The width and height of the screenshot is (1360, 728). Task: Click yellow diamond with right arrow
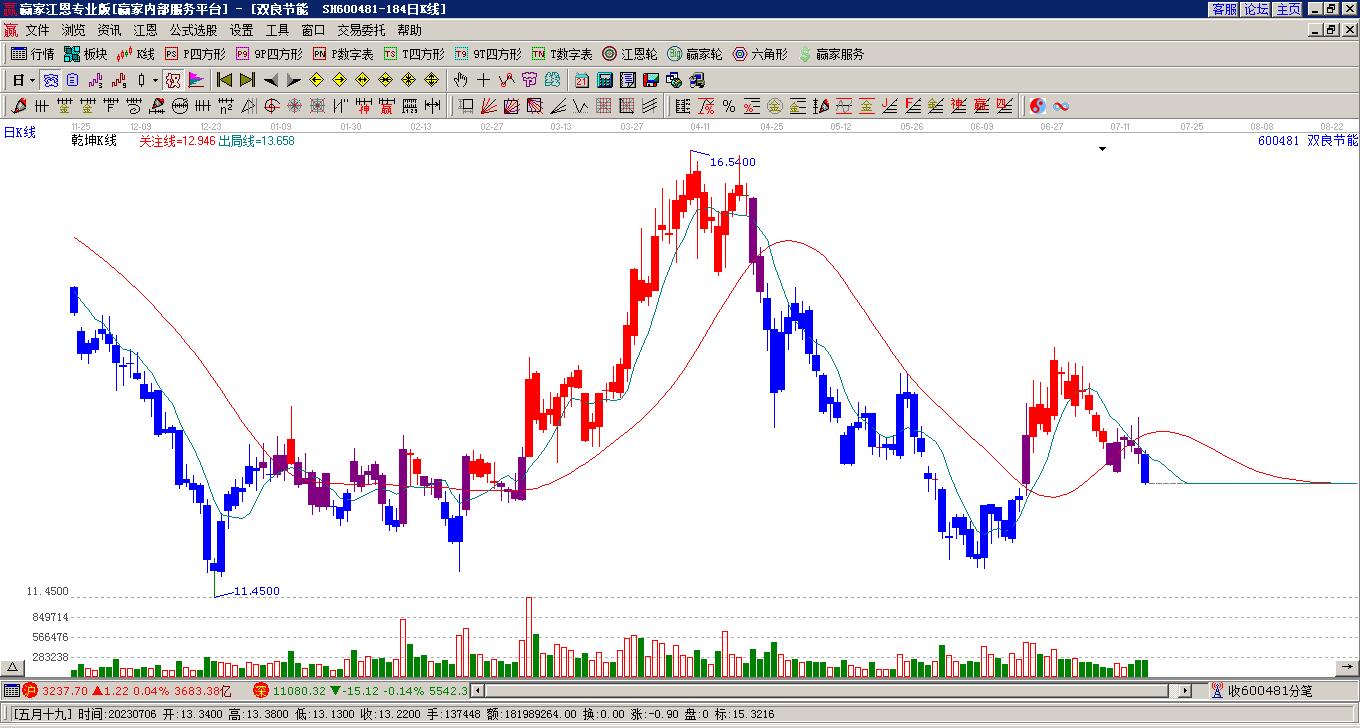[339, 80]
